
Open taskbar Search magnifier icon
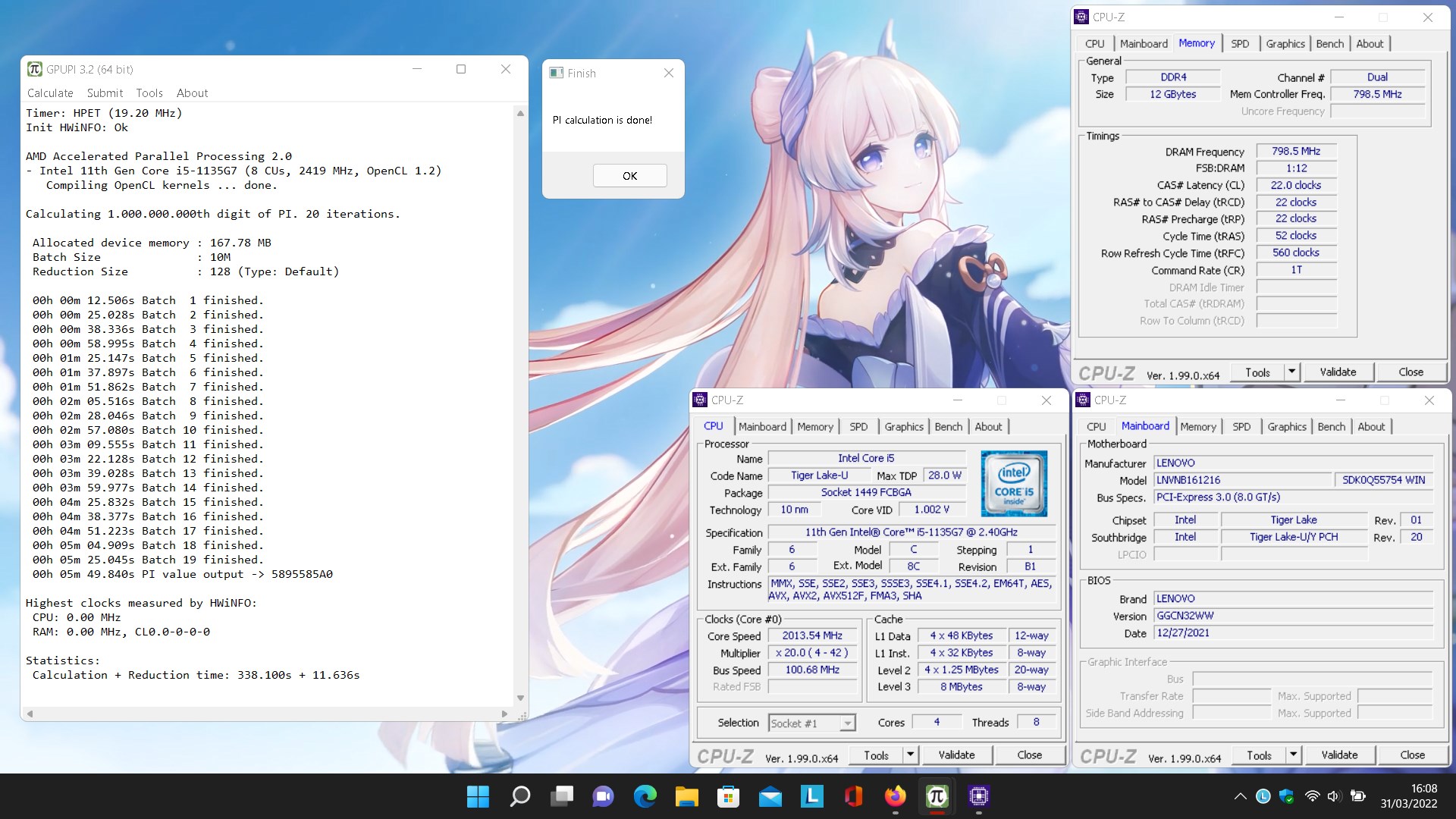(520, 796)
